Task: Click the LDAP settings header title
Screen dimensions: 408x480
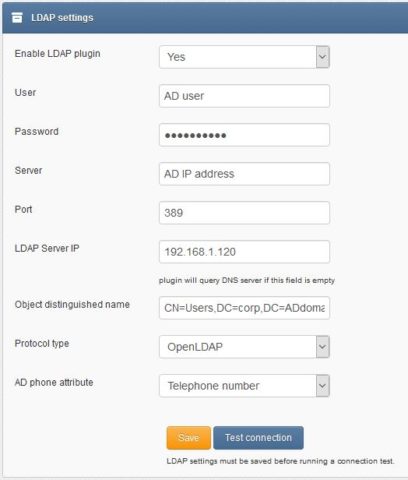Action: click(62, 18)
